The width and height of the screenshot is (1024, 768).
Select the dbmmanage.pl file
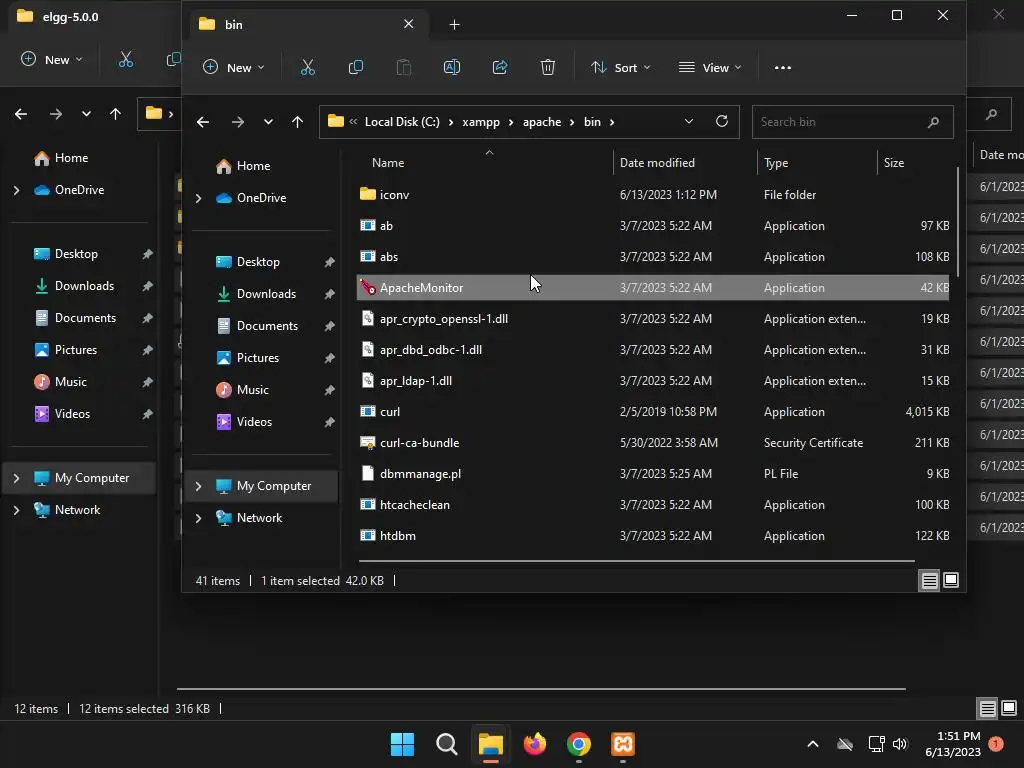click(653, 473)
